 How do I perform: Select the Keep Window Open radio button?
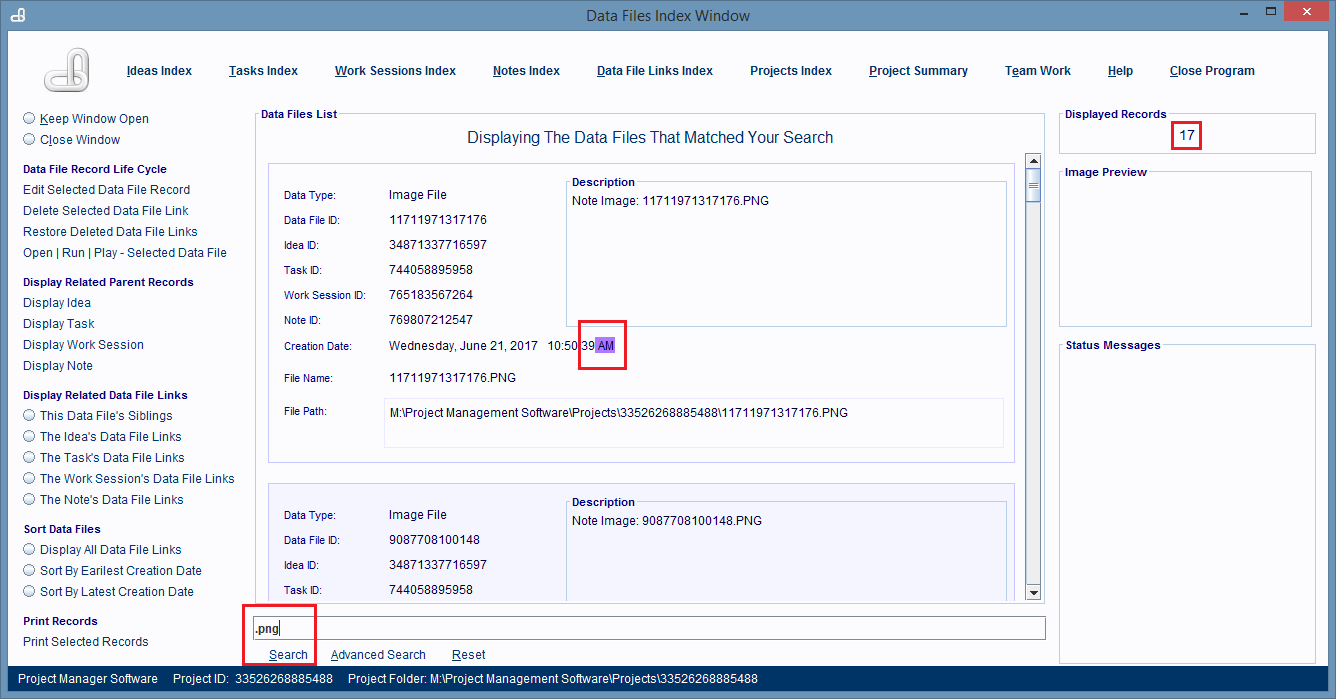tap(30, 118)
